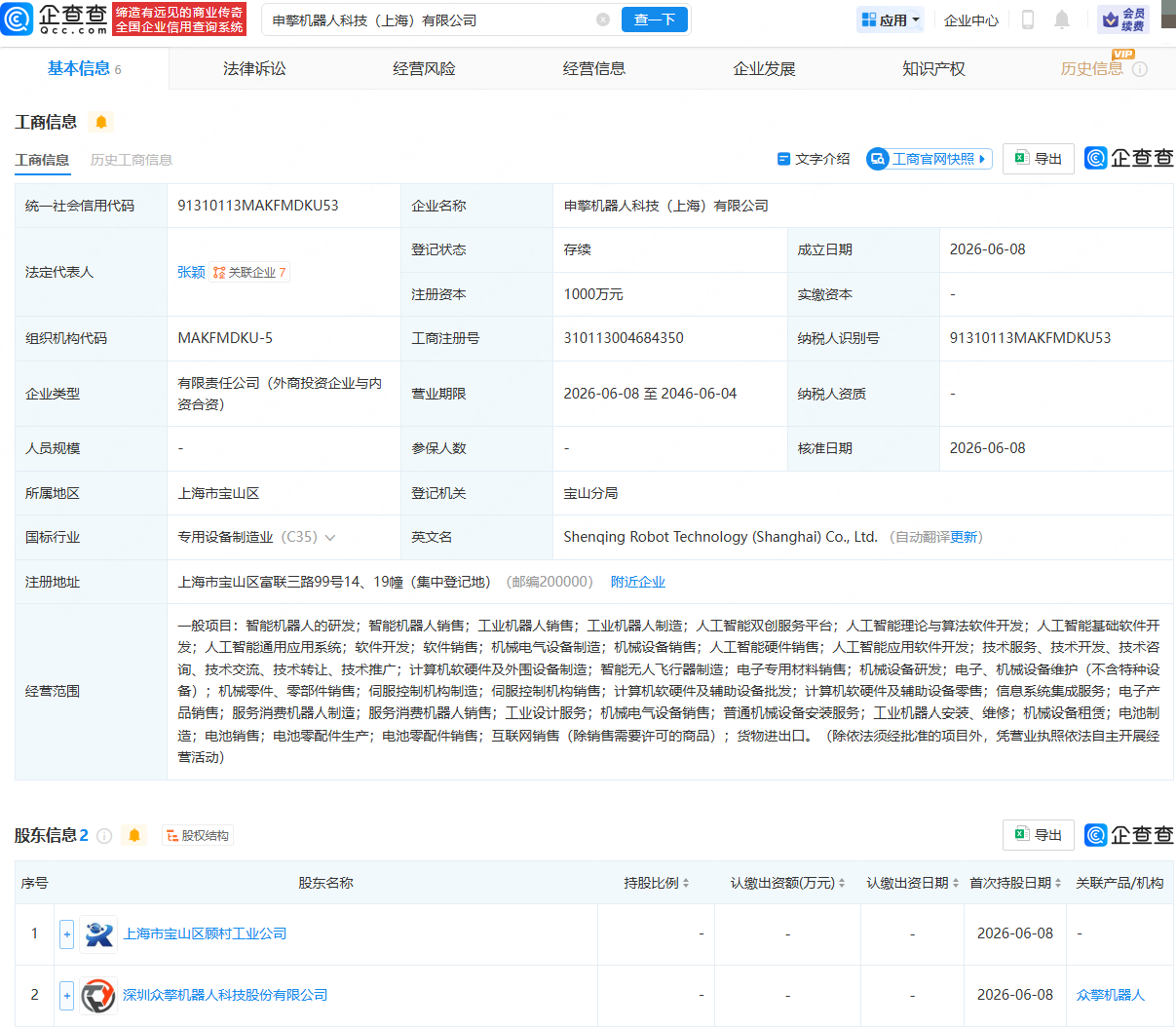
Task: Select the 存续 registration status value
Action: (577, 249)
